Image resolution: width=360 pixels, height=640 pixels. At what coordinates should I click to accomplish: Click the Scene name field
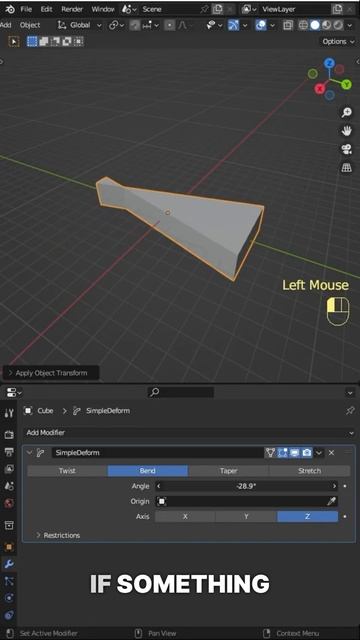[x=169, y=9]
